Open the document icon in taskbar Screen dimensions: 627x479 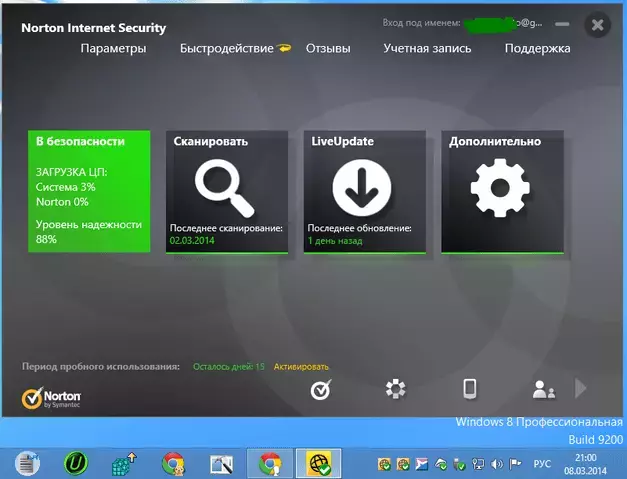click(28, 464)
